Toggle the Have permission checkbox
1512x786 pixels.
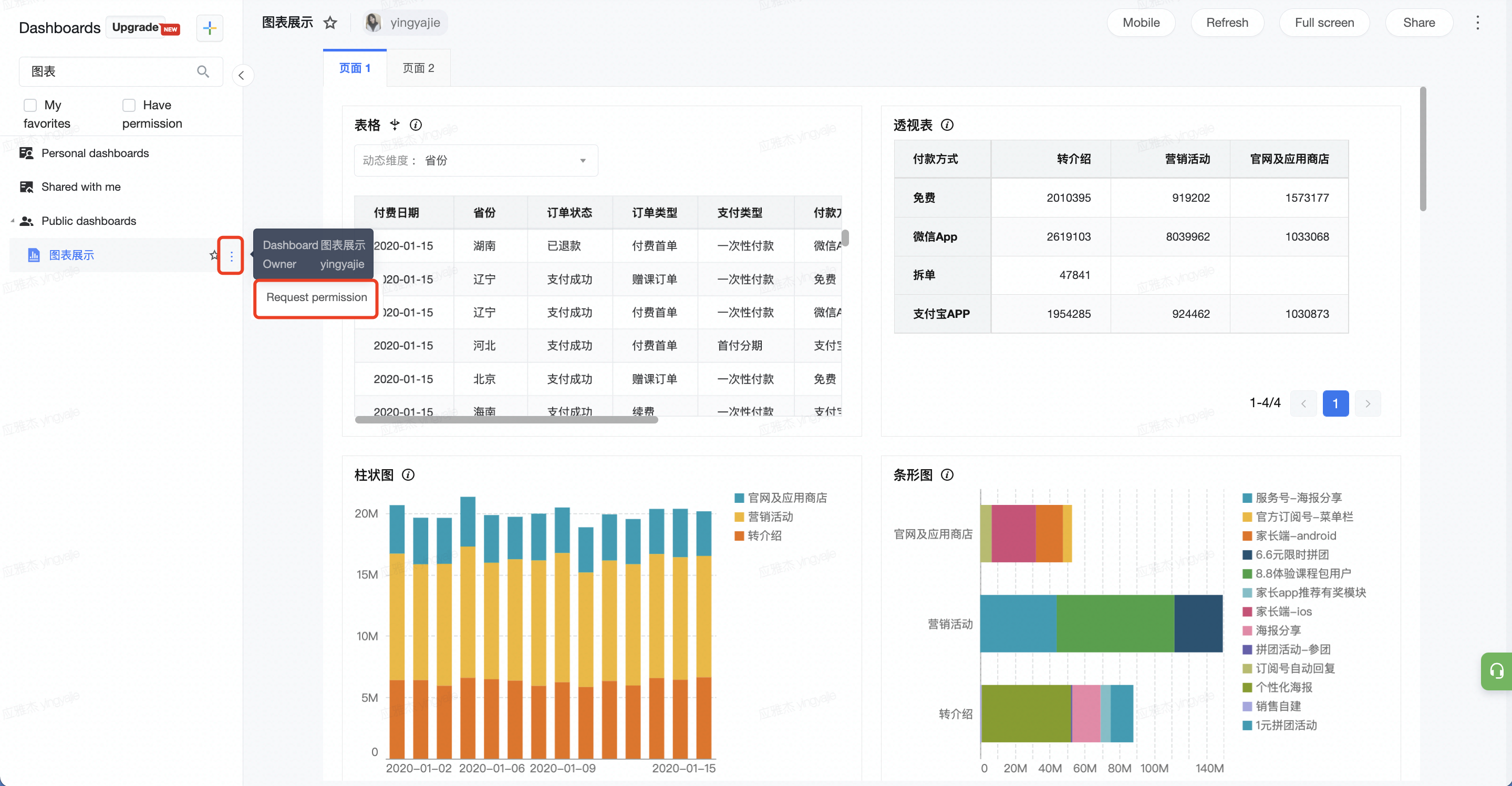[129, 105]
